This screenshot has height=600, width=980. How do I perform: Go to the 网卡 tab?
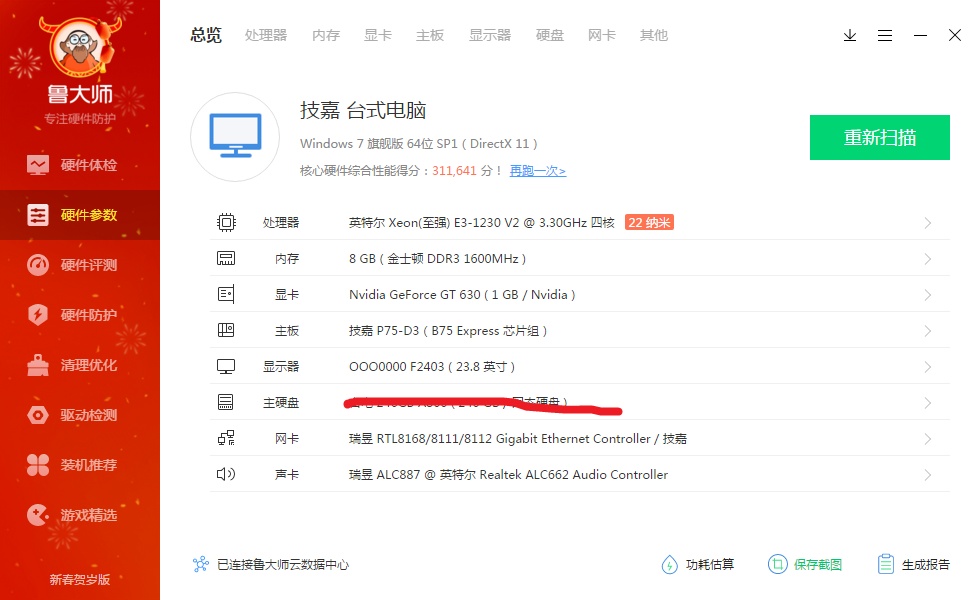point(602,35)
